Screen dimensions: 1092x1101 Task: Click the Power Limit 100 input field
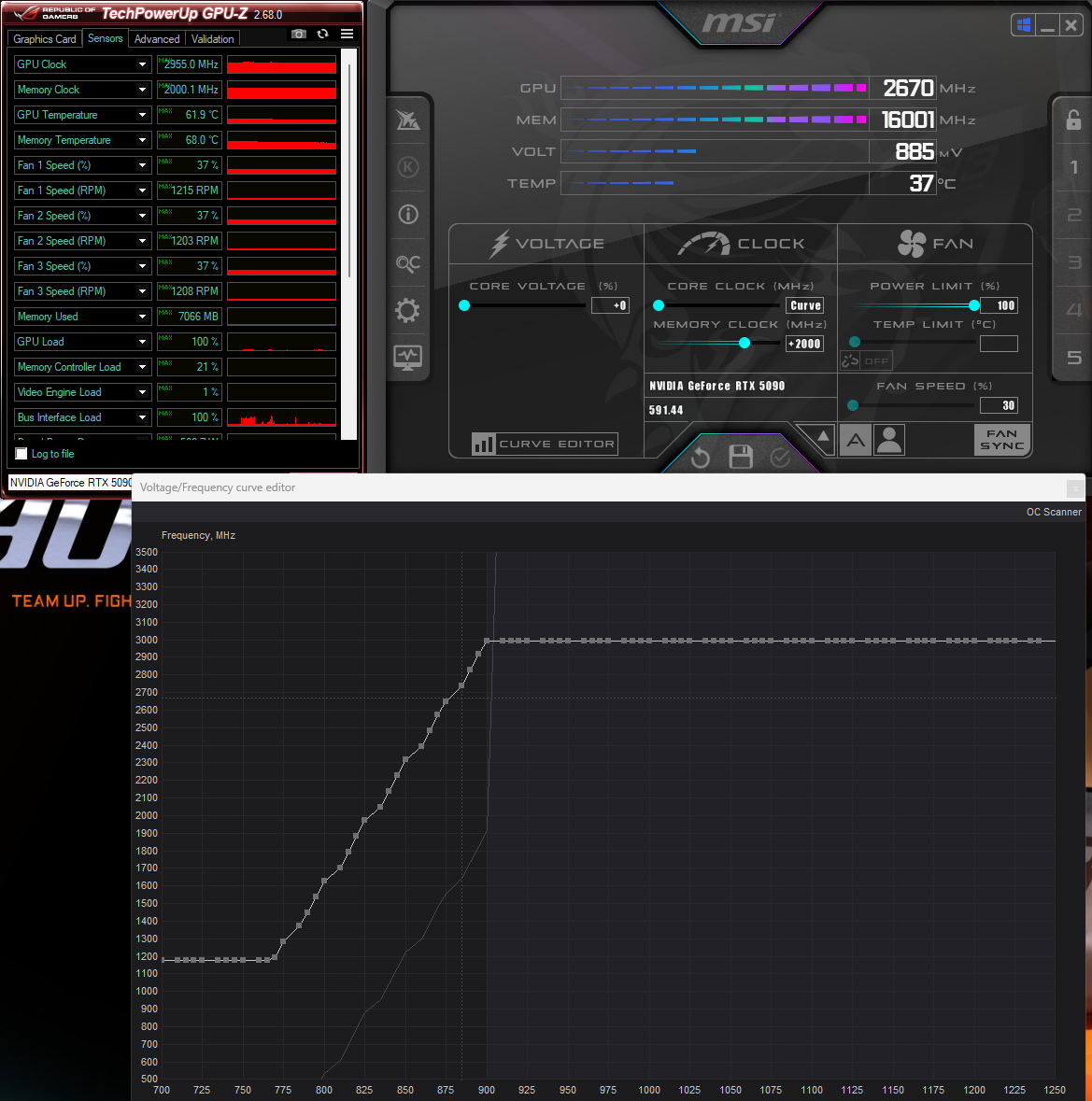pyautogui.click(x=999, y=305)
